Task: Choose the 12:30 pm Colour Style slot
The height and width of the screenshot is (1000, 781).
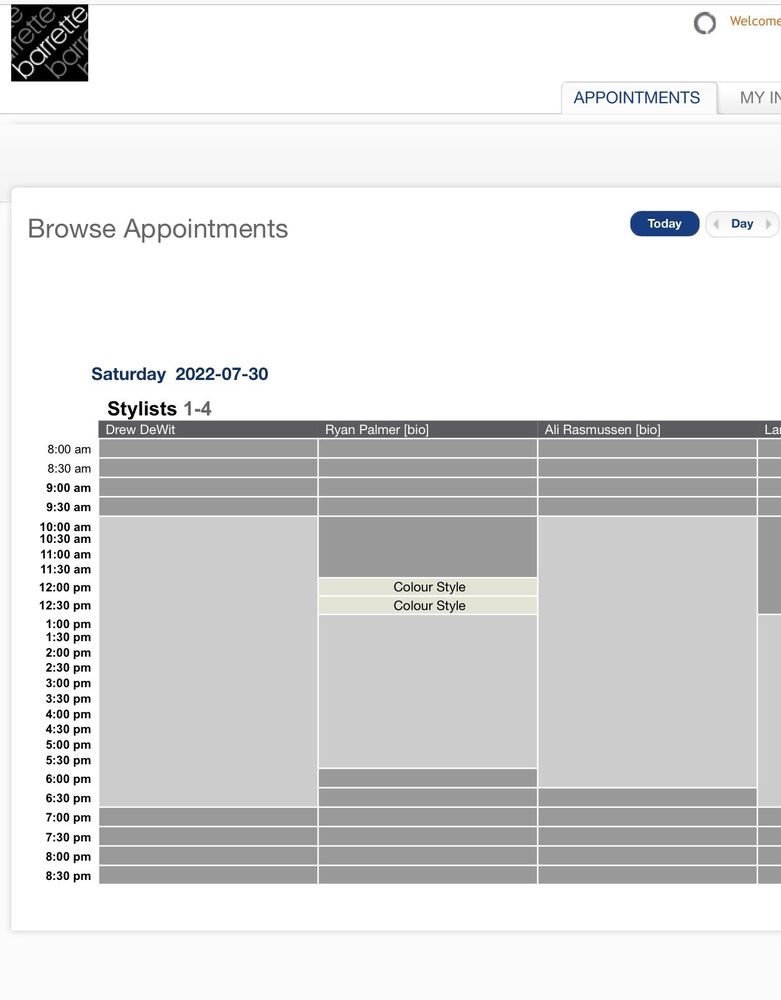Action: click(428, 606)
